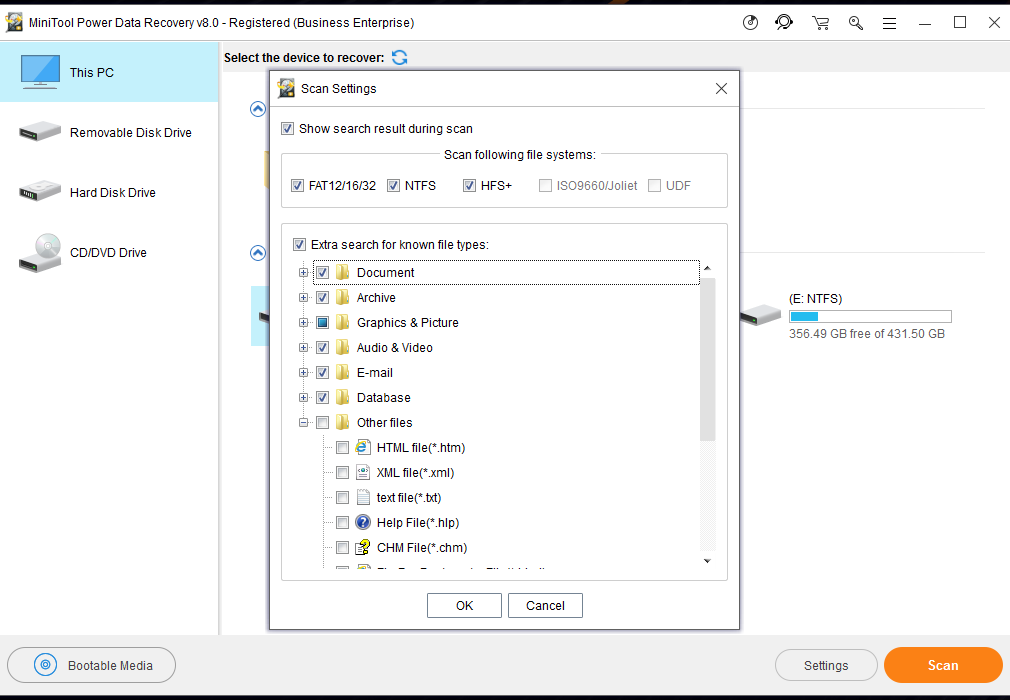Image resolution: width=1010 pixels, height=700 pixels.
Task: Close the Scan Settings dialog
Action: pos(721,89)
